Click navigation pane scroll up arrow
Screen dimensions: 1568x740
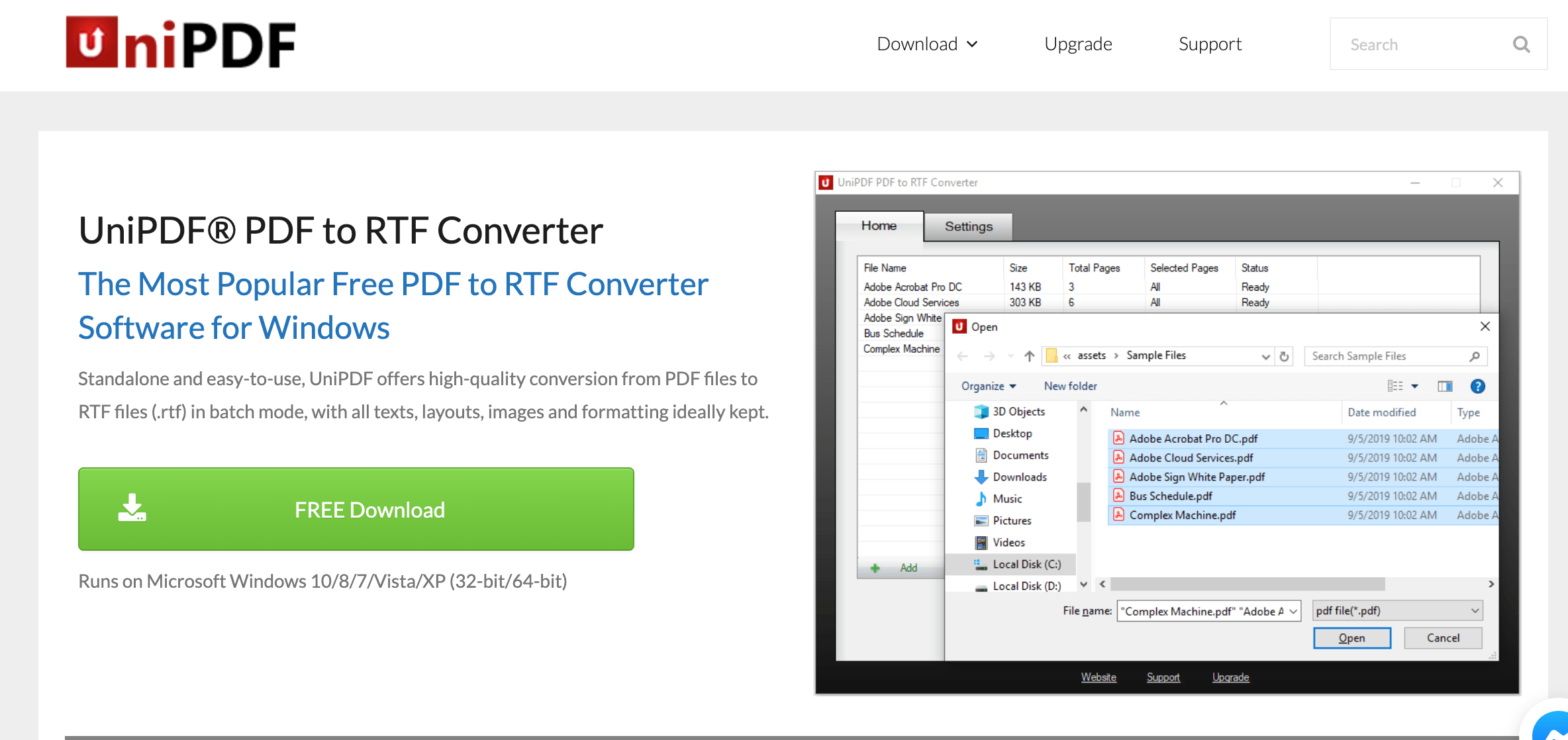tap(1083, 410)
